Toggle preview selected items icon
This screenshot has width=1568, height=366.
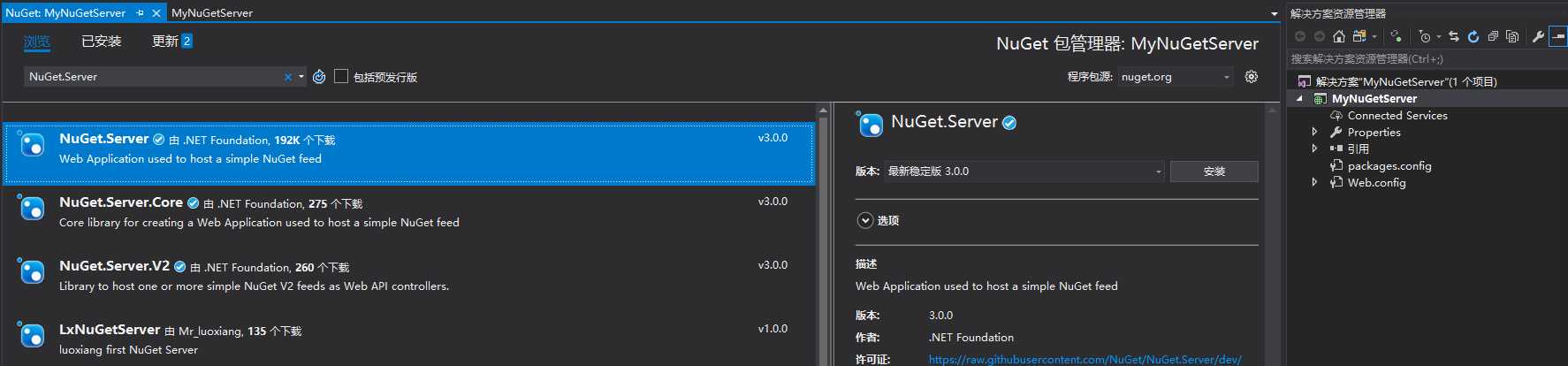(1558, 36)
